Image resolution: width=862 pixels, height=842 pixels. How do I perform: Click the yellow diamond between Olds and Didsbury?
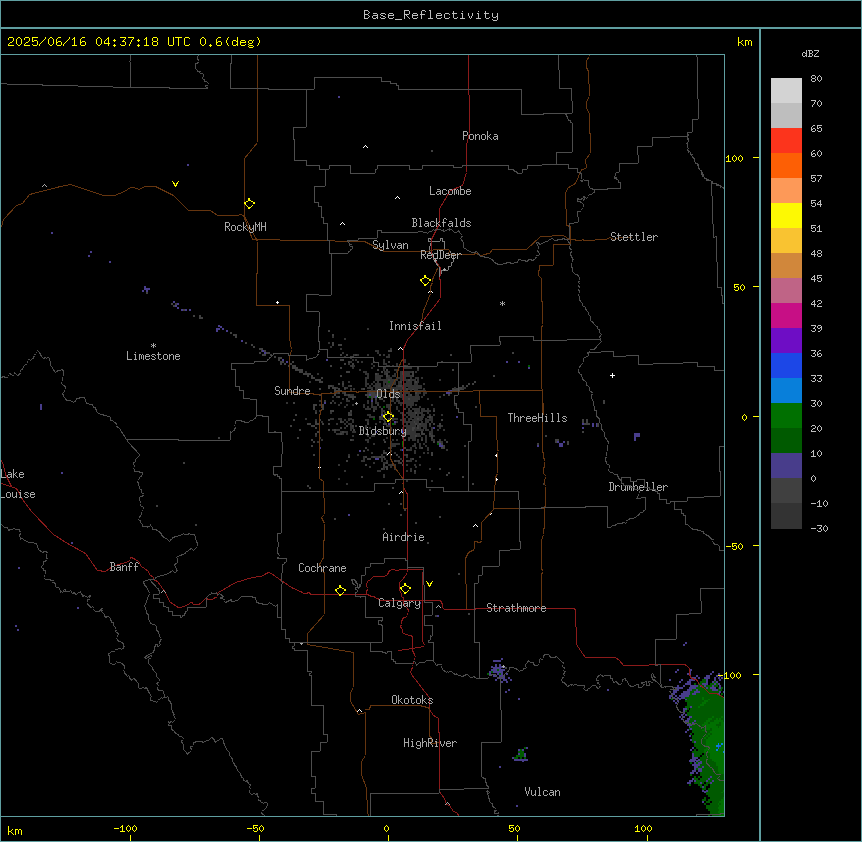click(x=388, y=417)
